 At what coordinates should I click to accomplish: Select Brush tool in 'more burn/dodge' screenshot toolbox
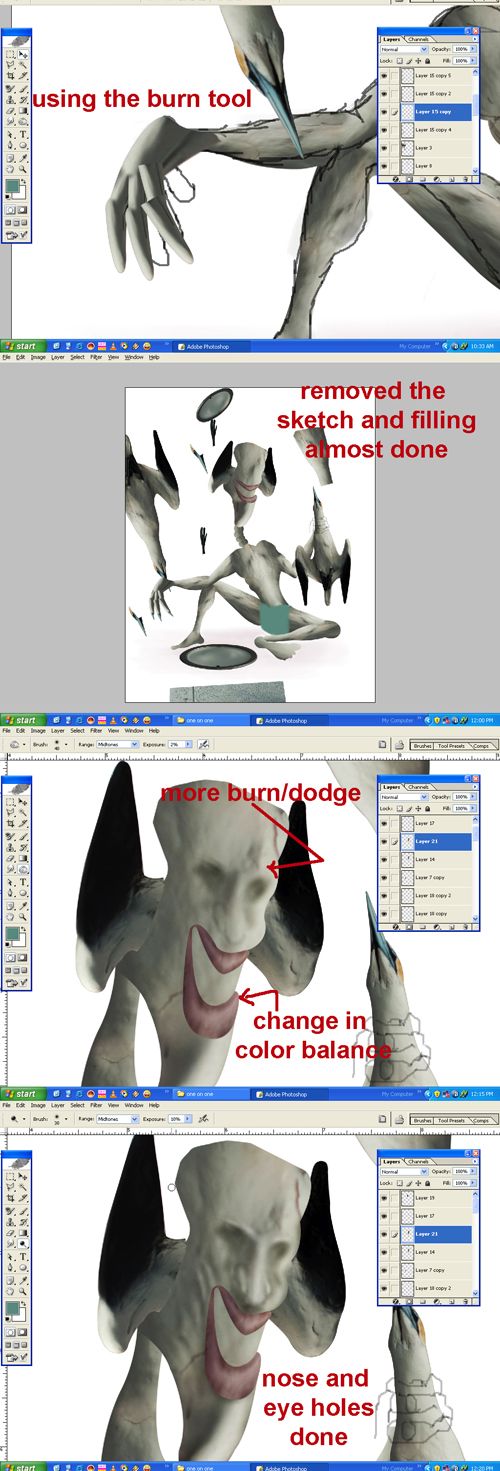pos(23,836)
